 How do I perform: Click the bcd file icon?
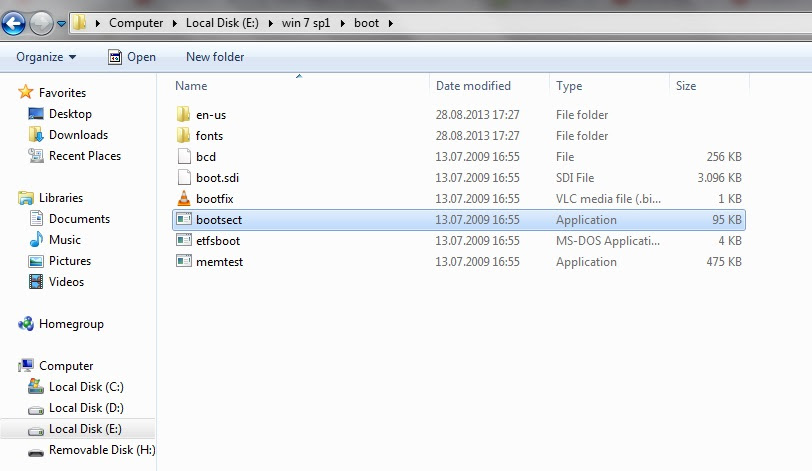(184, 156)
